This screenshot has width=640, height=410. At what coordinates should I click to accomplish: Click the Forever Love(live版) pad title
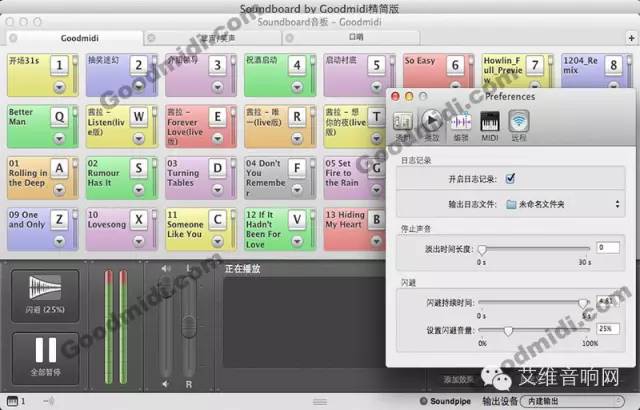[x=184, y=127]
